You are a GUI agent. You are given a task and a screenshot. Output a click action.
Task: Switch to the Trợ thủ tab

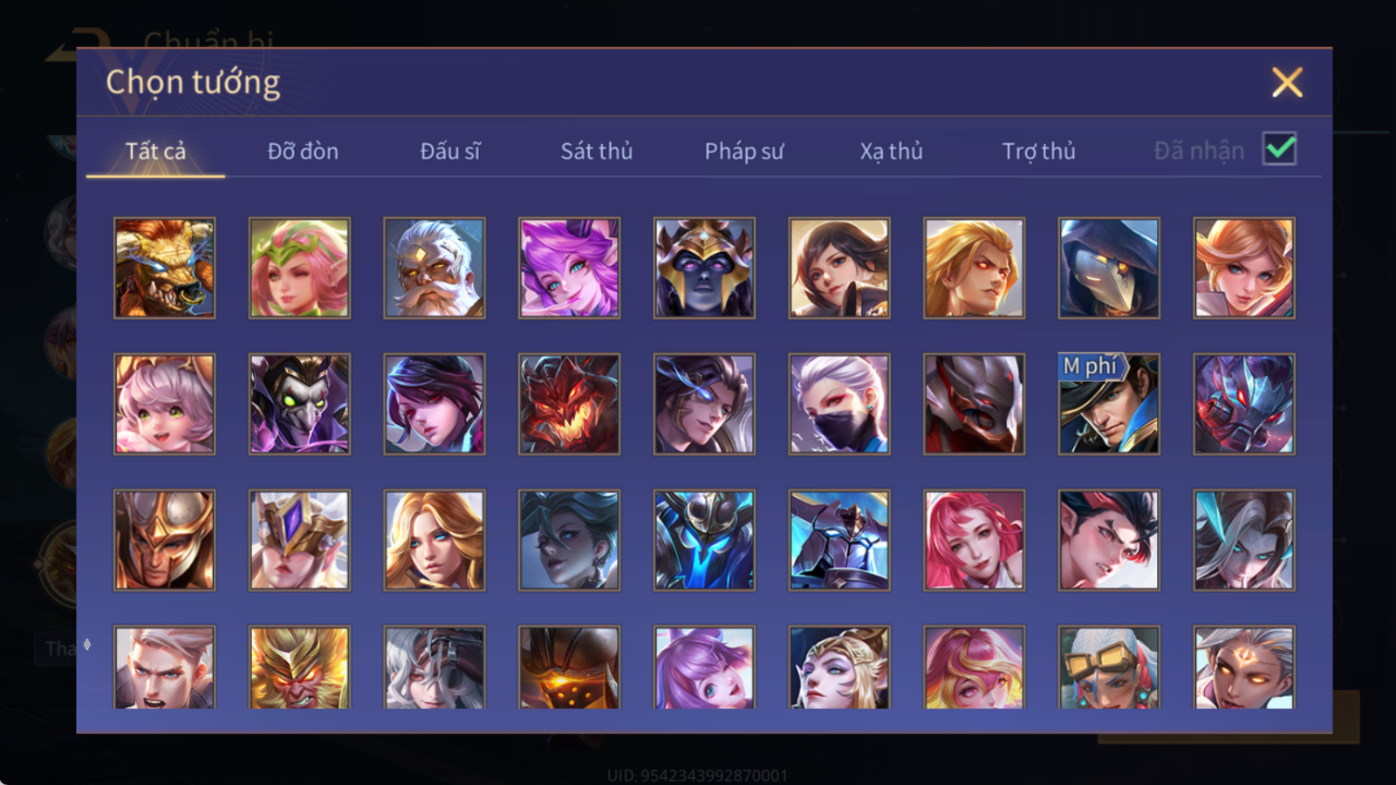(x=1039, y=151)
